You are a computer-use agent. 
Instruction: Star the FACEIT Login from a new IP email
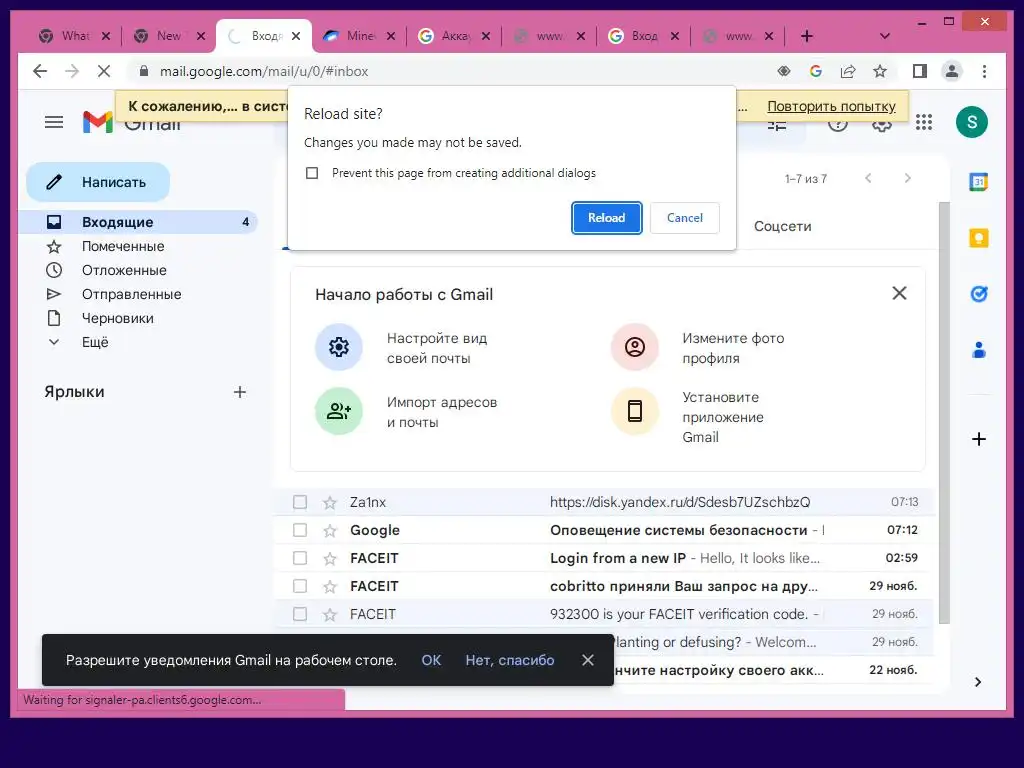click(330, 558)
